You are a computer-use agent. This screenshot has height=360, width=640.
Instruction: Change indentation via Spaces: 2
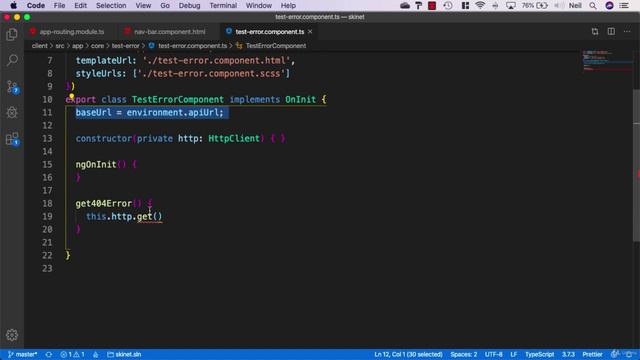pyautogui.click(x=464, y=354)
